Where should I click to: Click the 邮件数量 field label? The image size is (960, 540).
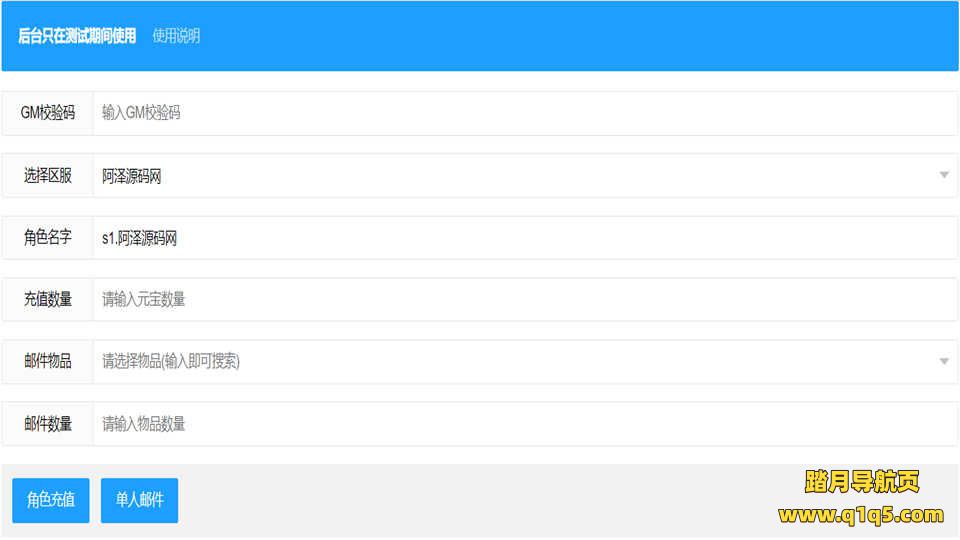(x=48, y=424)
